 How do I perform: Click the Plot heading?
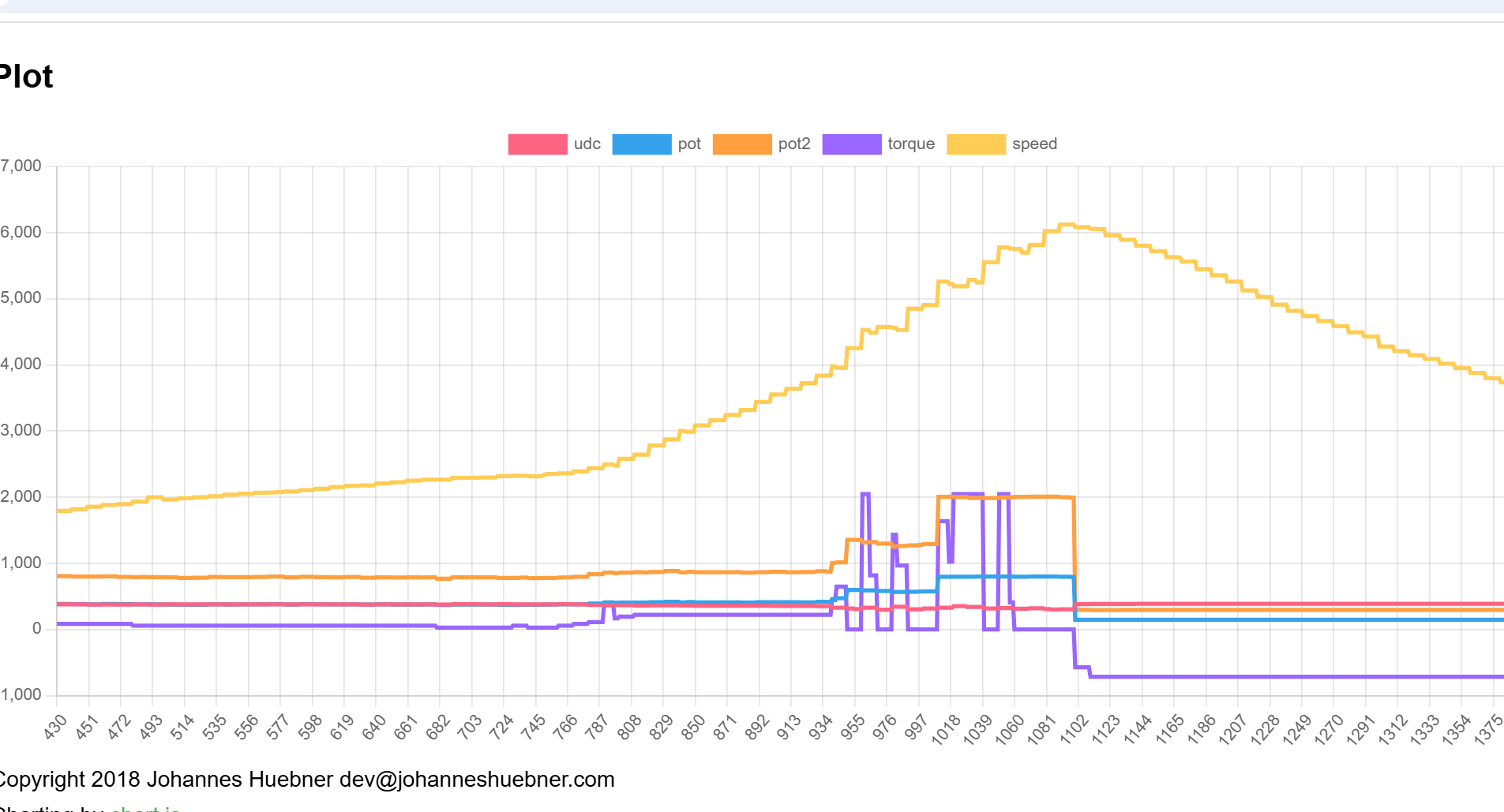(x=25, y=77)
